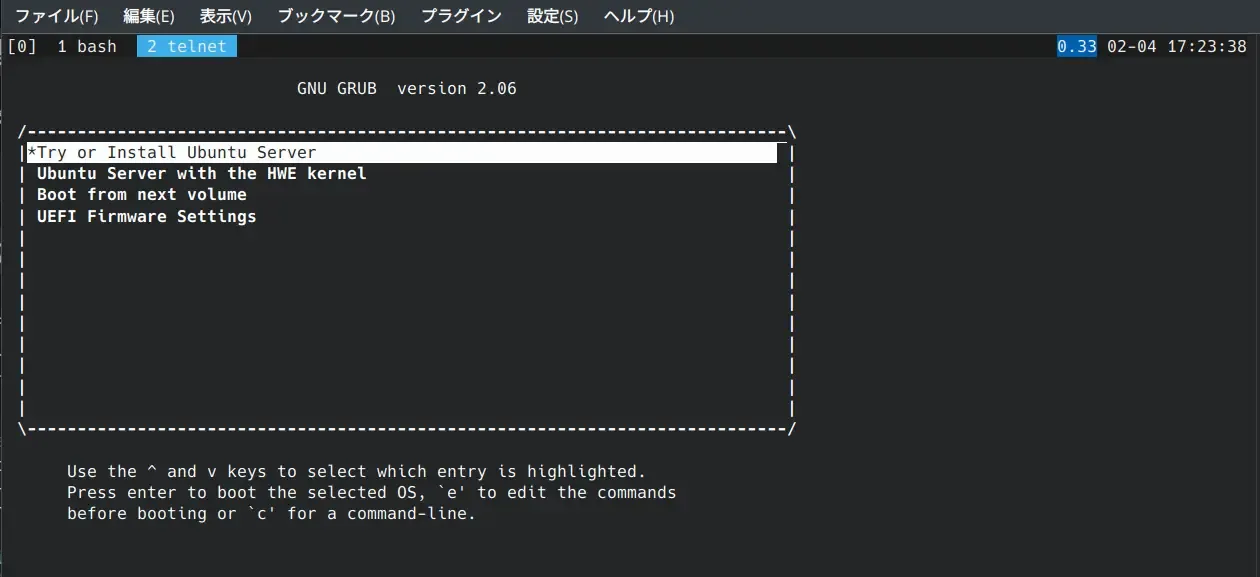Open the ヘルプ(H) menu
This screenshot has width=1260, height=577.
pos(637,15)
